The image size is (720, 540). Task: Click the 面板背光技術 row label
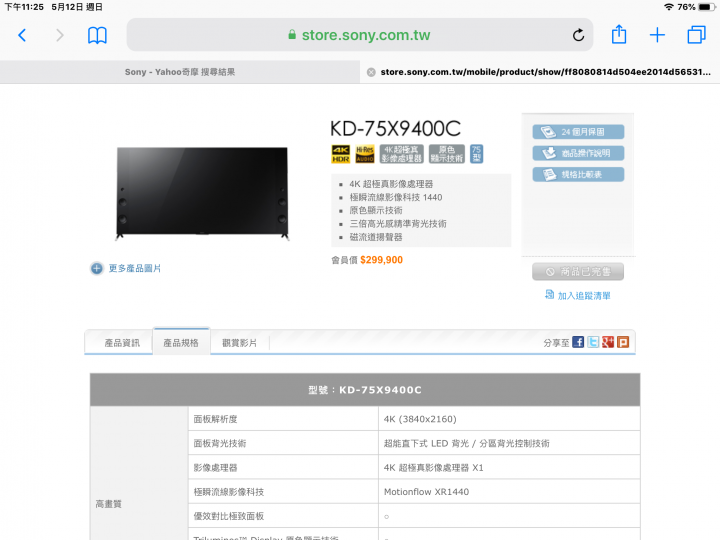tap(220, 443)
